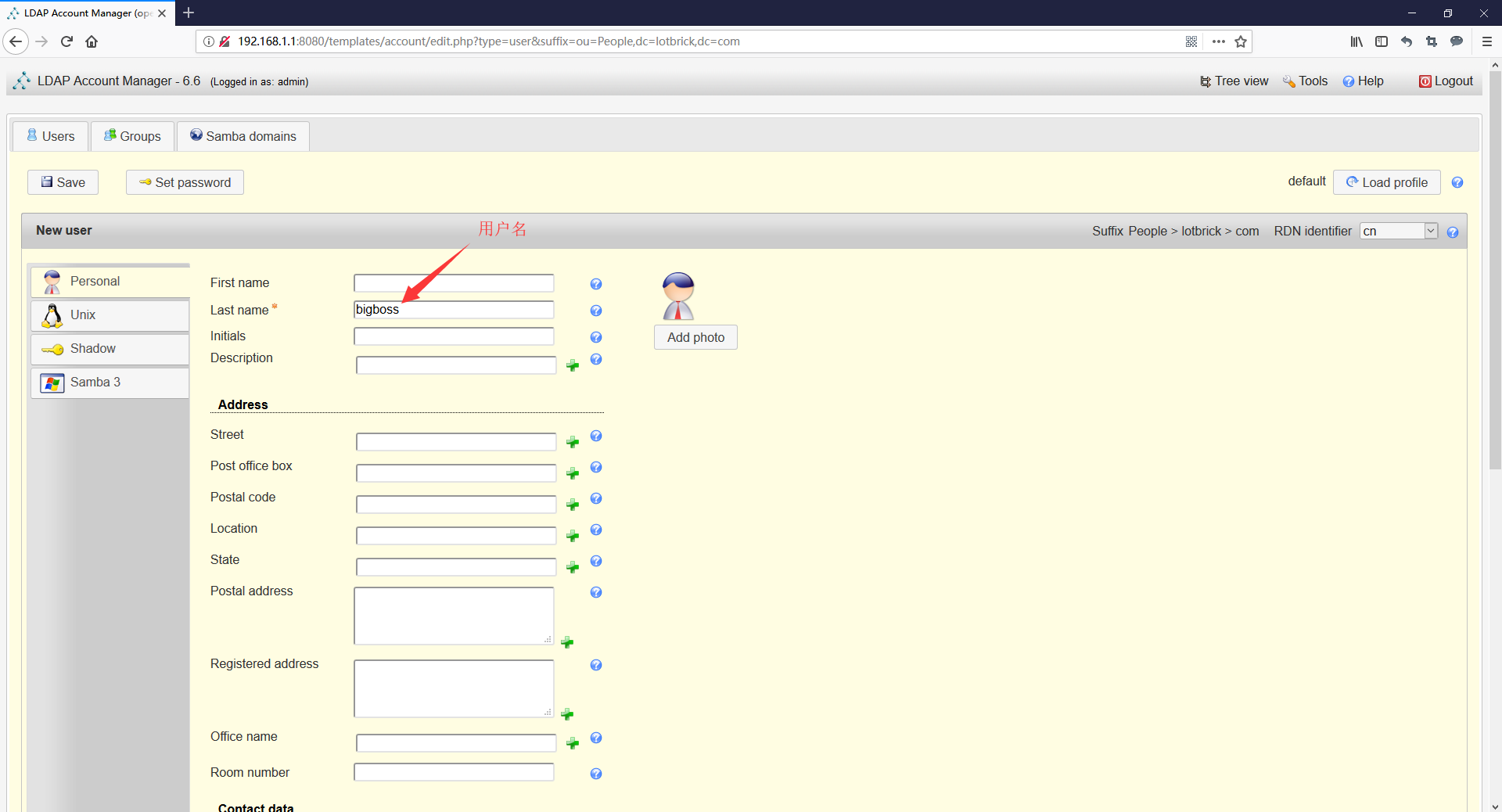This screenshot has height=812, width=1502.
Task: Open the Tree view link
Action: 1234,81
